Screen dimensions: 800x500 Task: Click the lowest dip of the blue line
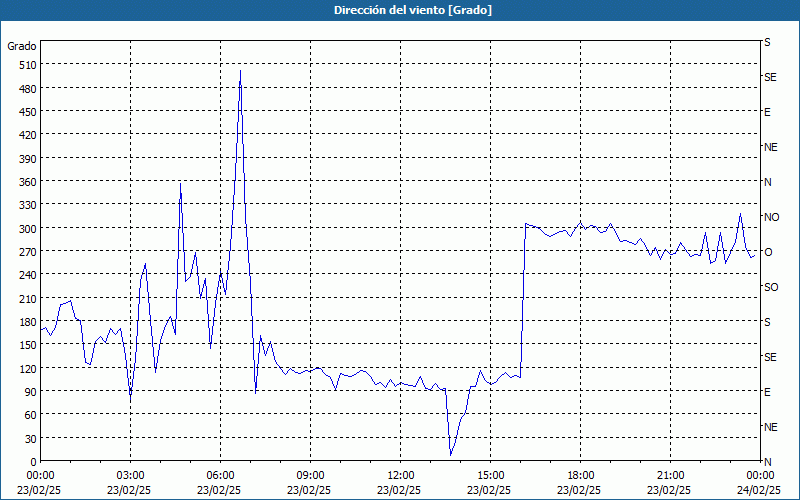[x=450, y=455]
